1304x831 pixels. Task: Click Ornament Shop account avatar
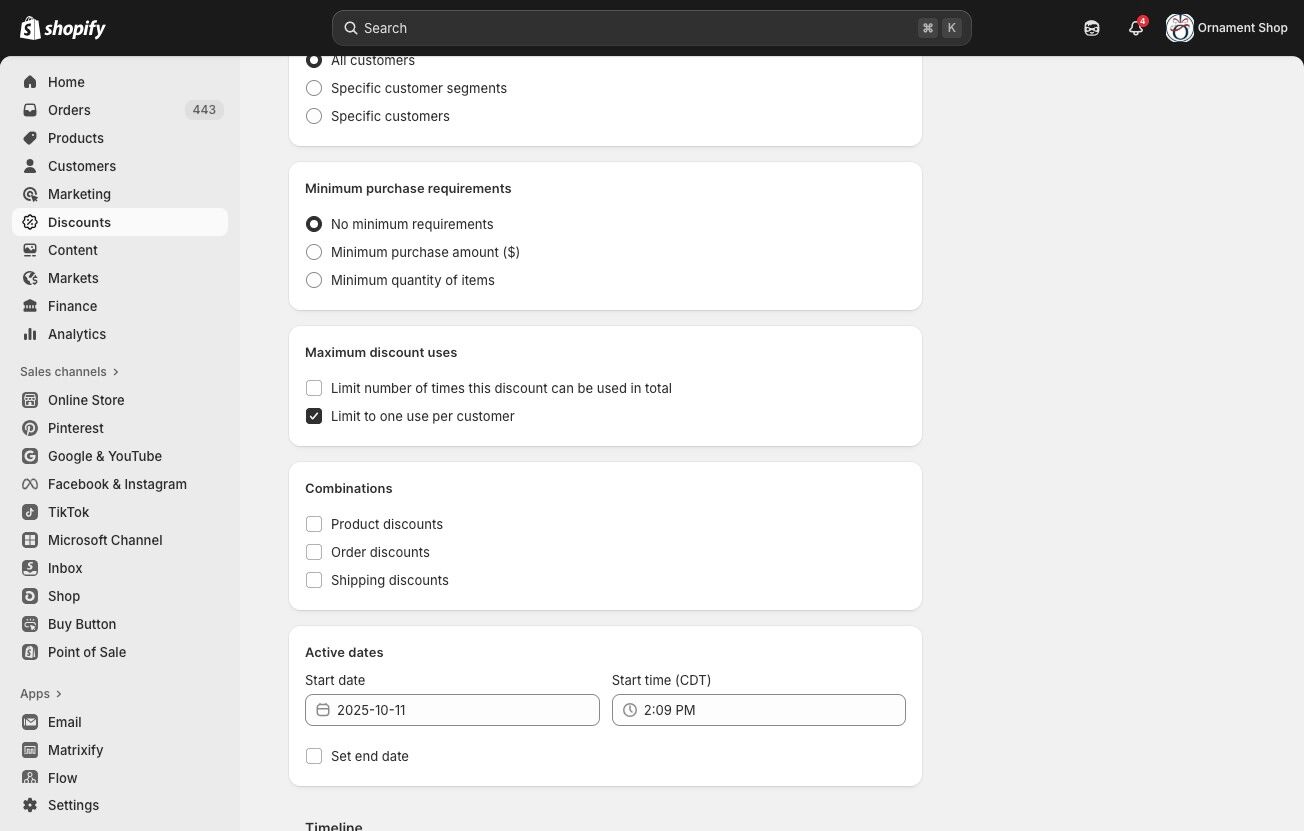click(1180, 28)
